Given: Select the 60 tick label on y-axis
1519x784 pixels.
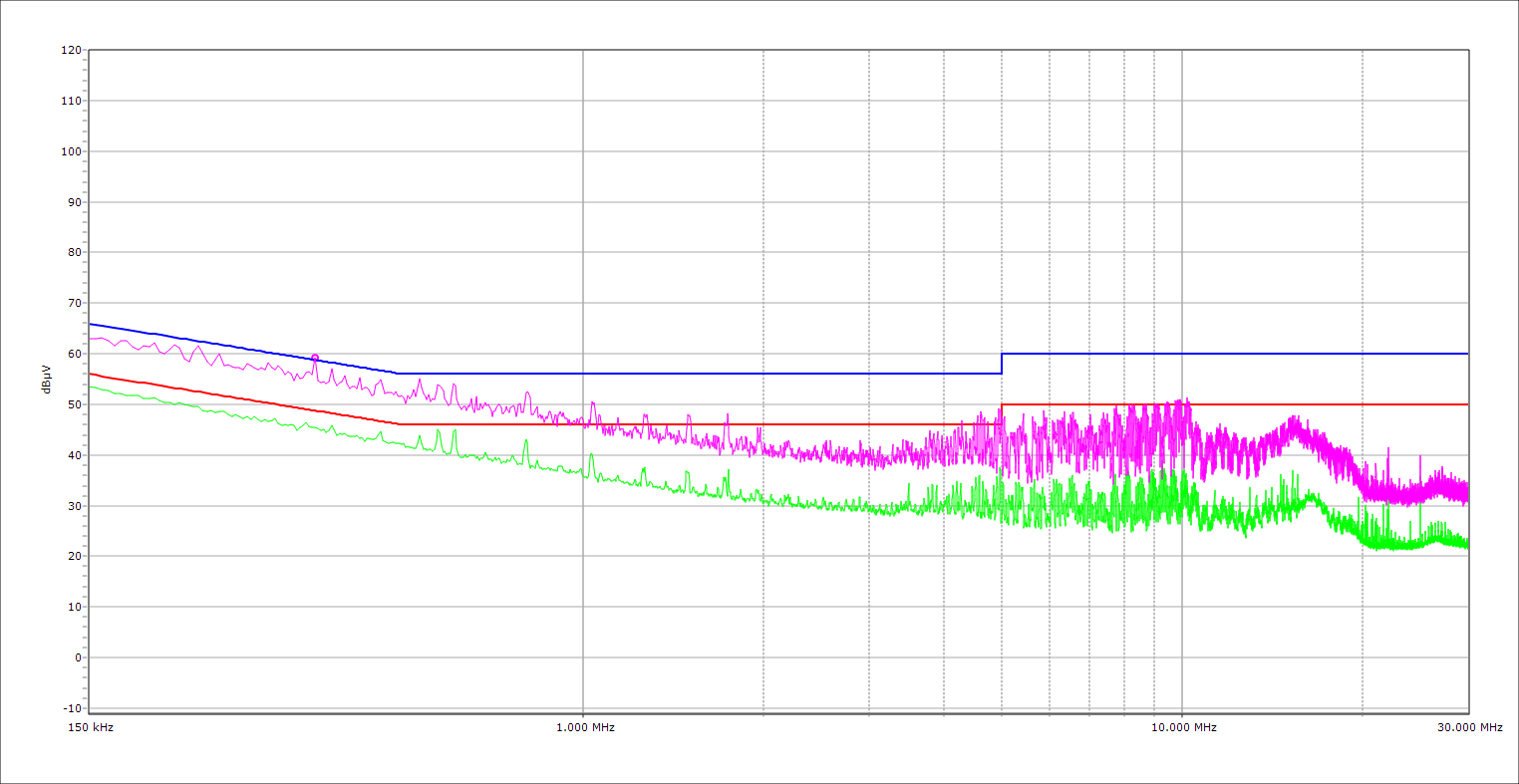Looking at the screenshot, I should pyautogui.click(x=74, y=354).
